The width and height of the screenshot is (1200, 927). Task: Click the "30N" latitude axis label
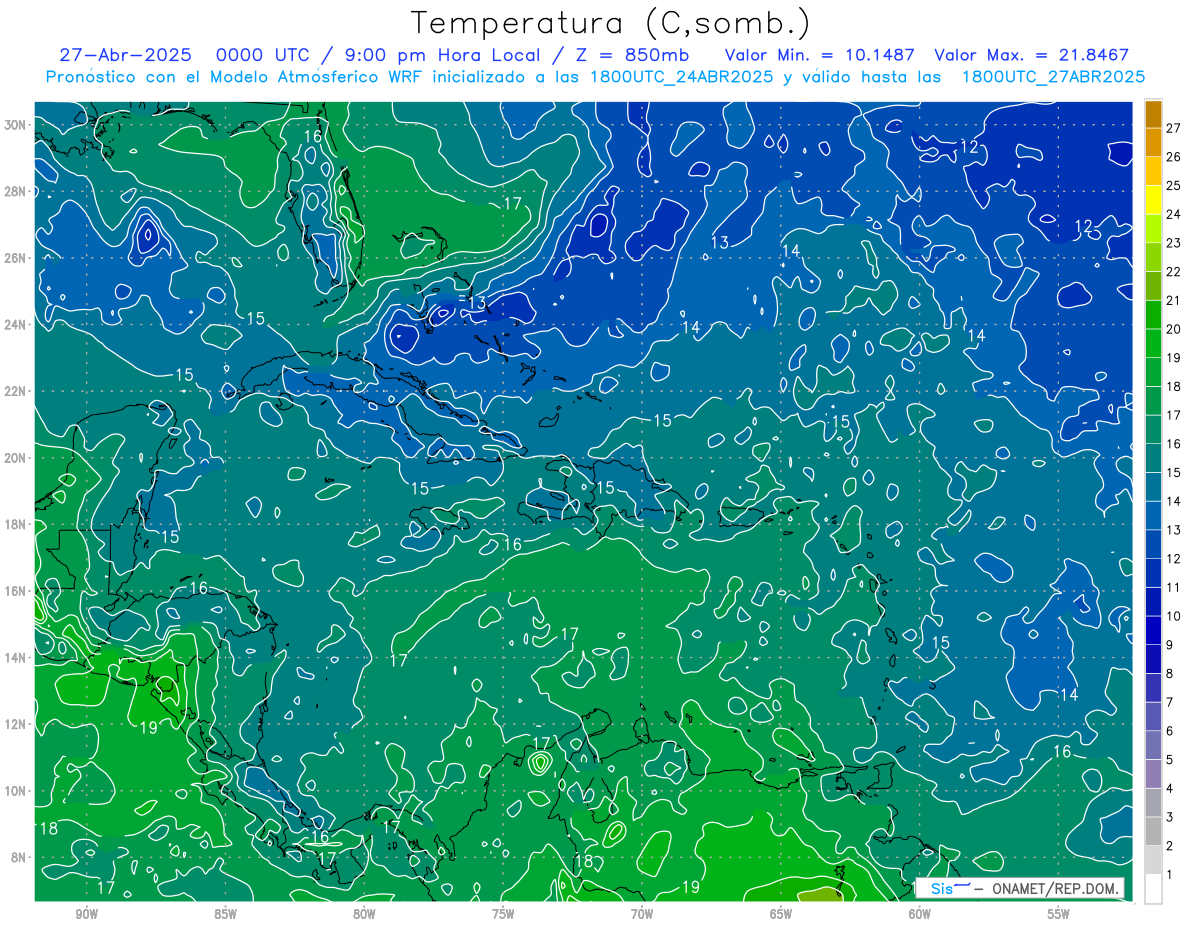point(14,125)
